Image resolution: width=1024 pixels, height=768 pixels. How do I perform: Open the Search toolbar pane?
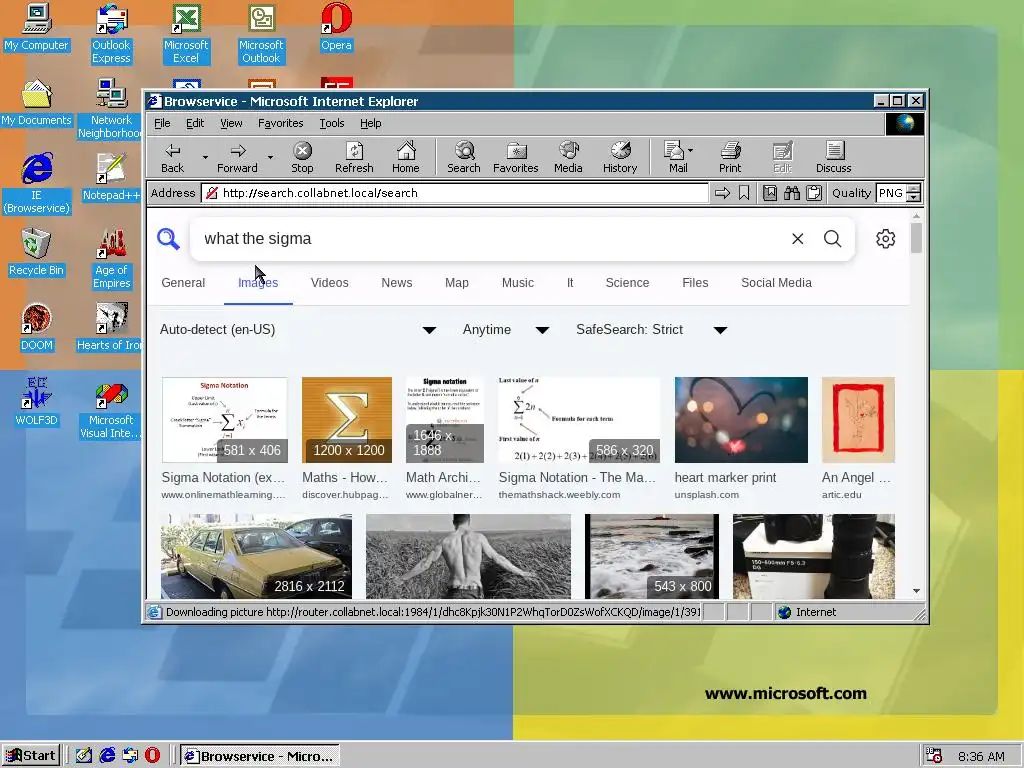464,157
